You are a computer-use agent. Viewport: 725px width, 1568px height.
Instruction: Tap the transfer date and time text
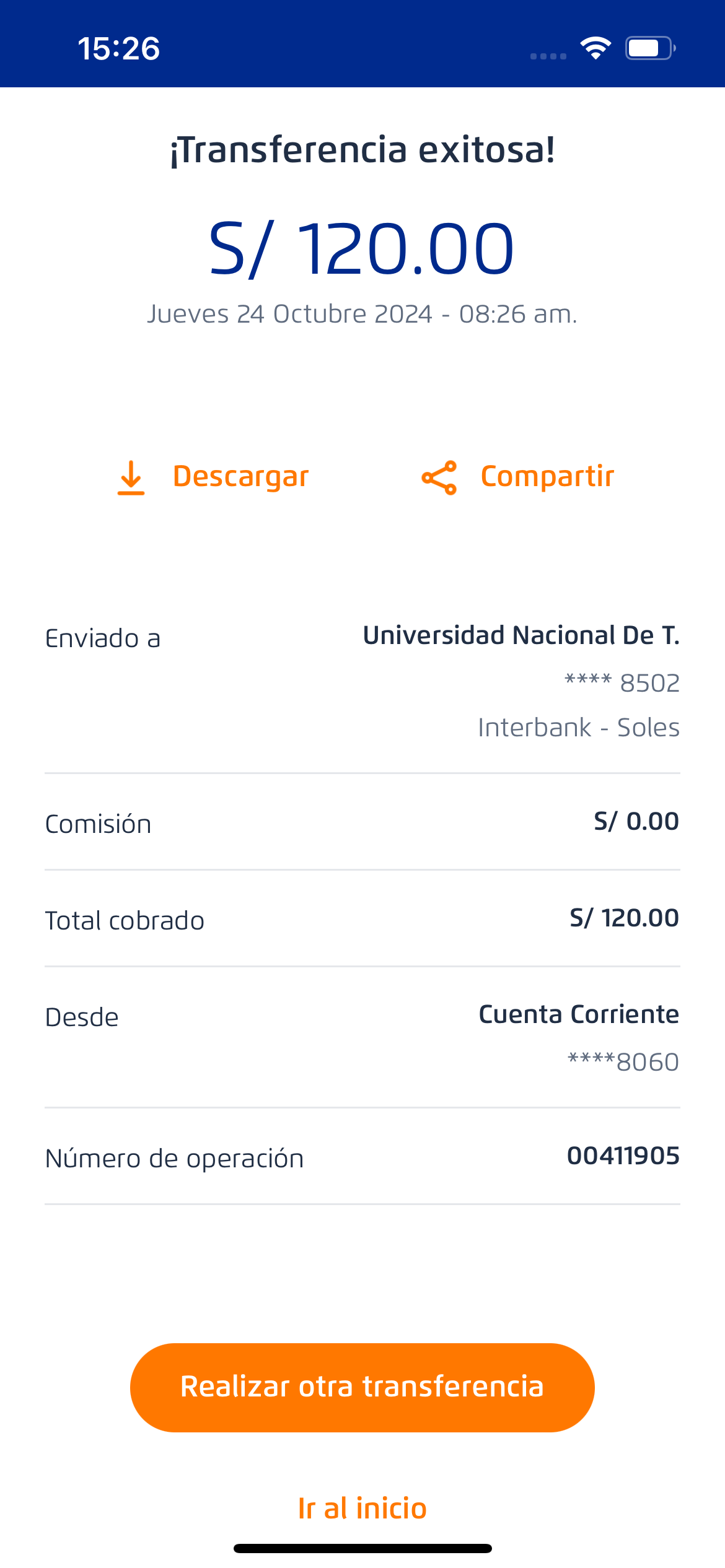[x=362, y=314]
